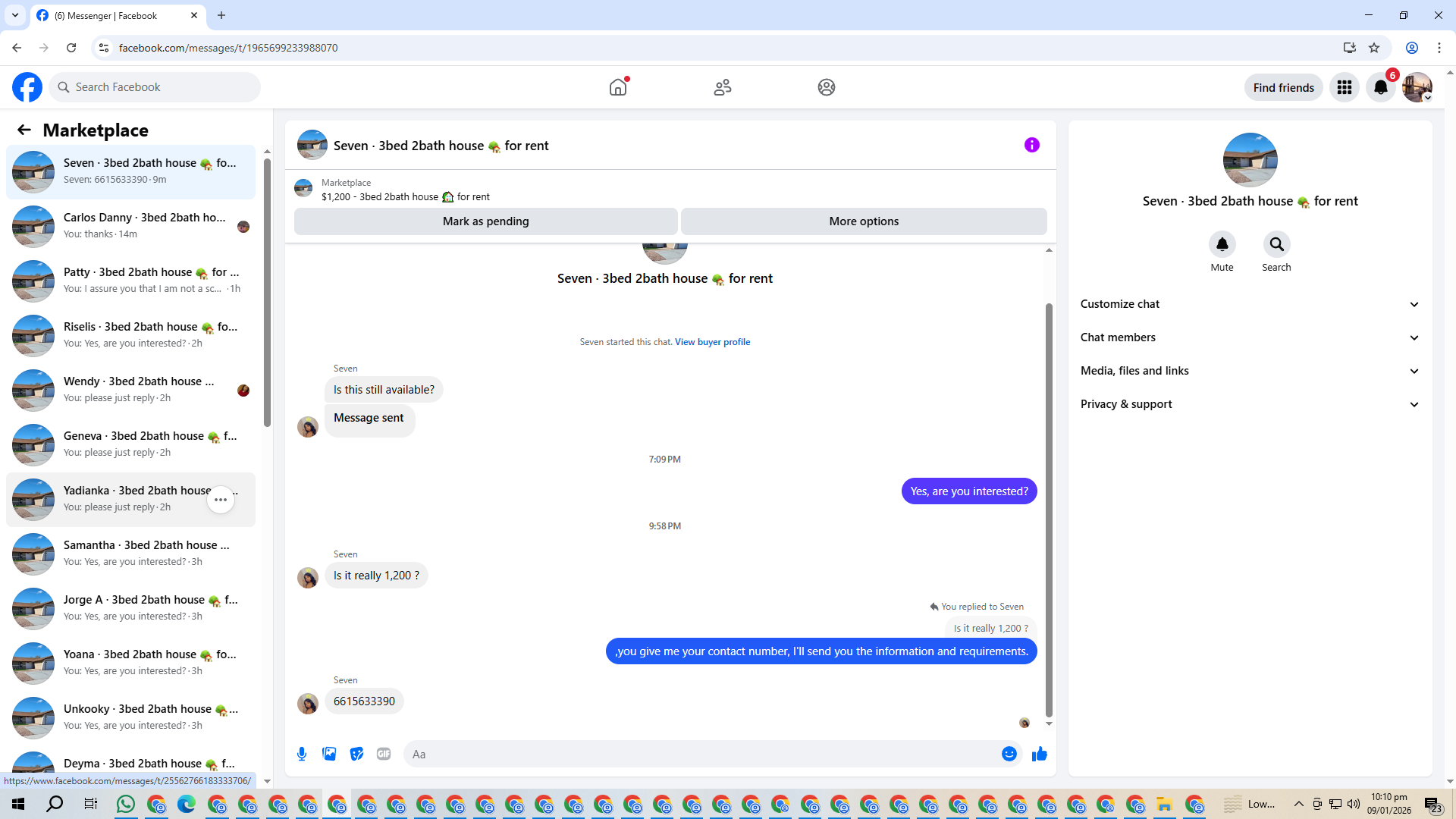Open the Friends tab
The width and height of the screenshot is (1456, 819).
[722, 87]
